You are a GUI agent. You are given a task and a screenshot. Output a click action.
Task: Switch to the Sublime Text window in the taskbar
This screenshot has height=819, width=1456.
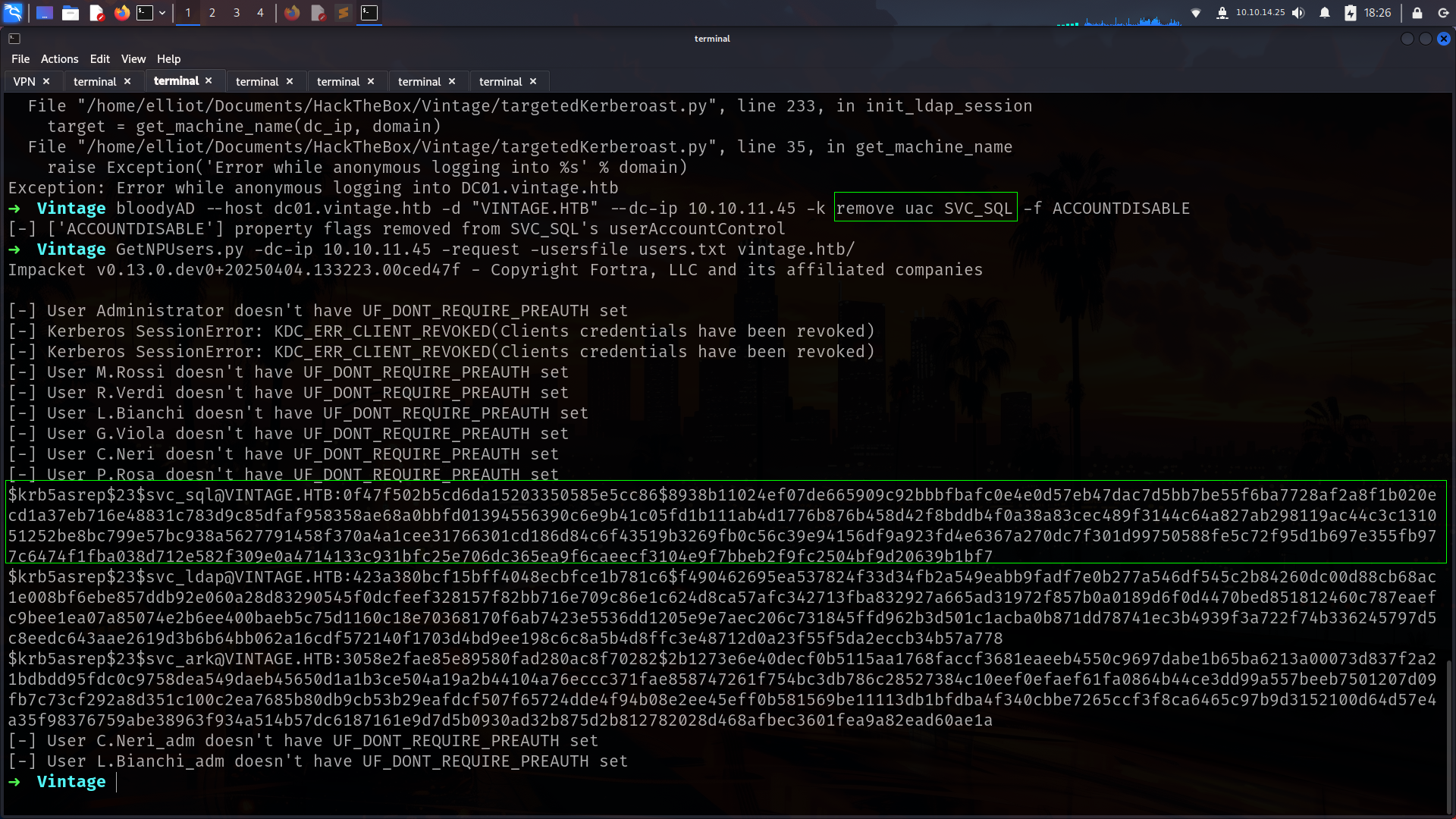coord(344,13)
